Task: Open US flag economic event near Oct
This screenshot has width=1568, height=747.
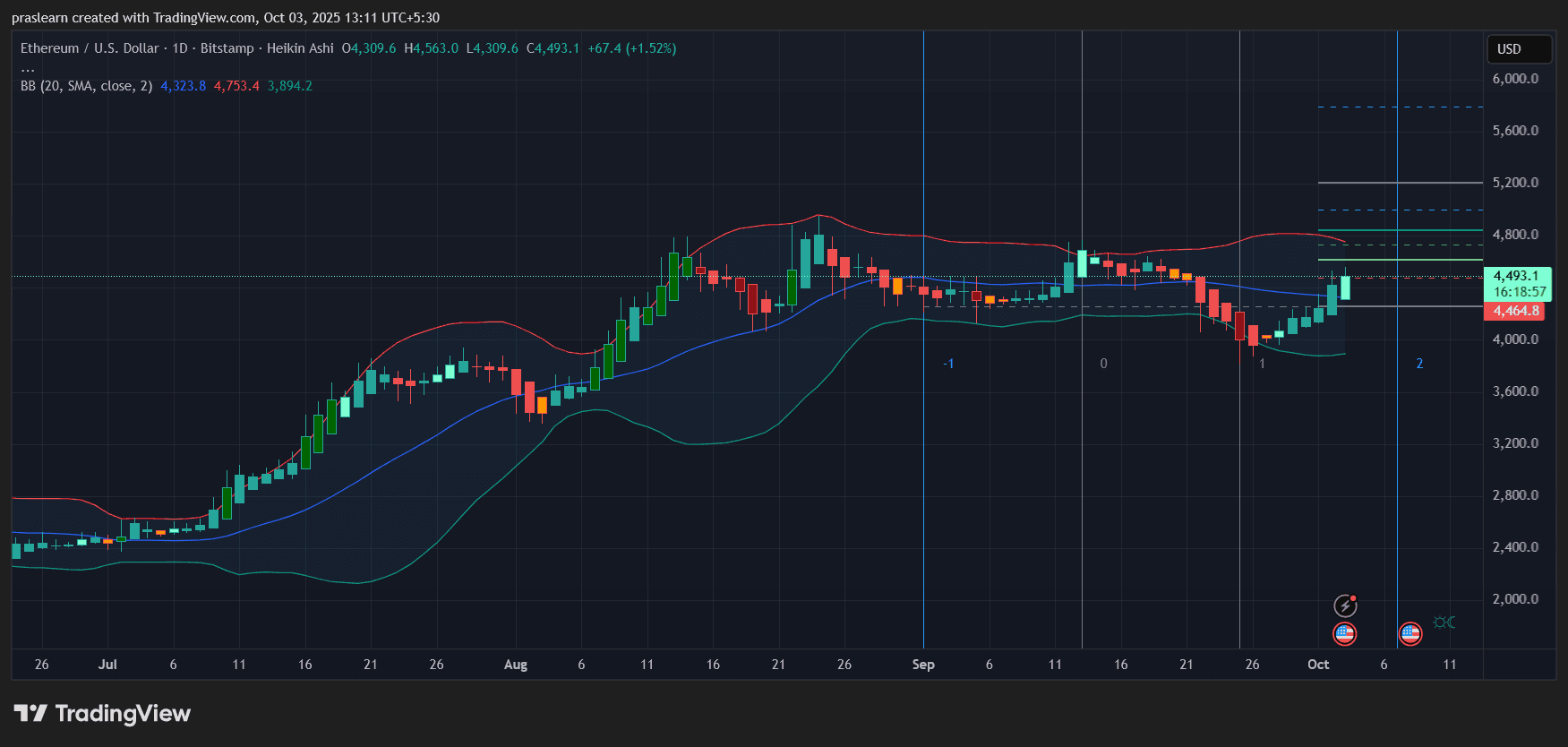Action: (x=1345, y=634)
